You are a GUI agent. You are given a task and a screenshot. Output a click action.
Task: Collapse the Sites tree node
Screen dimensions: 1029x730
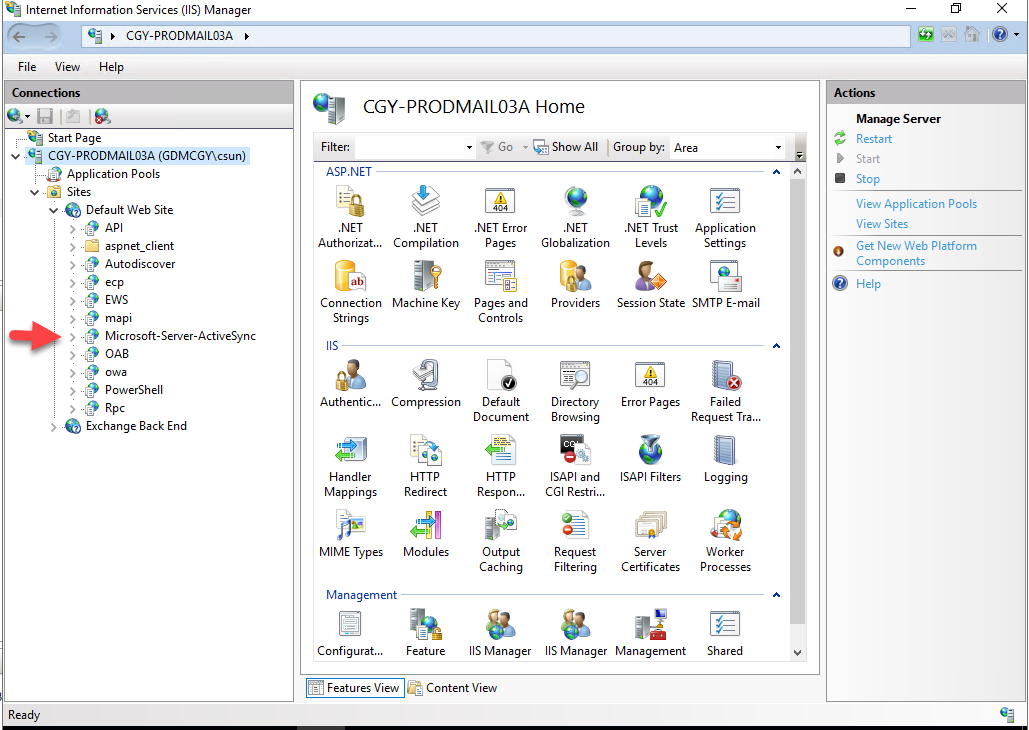[x=34, y=192]
